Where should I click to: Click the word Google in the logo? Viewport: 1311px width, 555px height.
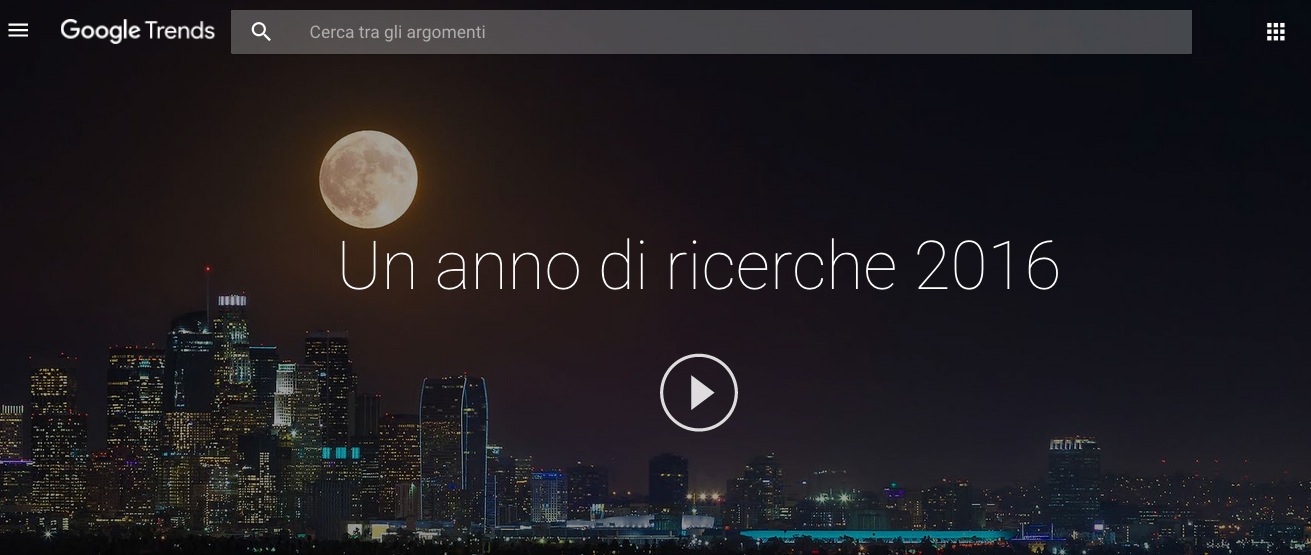[x=100, y=31]
